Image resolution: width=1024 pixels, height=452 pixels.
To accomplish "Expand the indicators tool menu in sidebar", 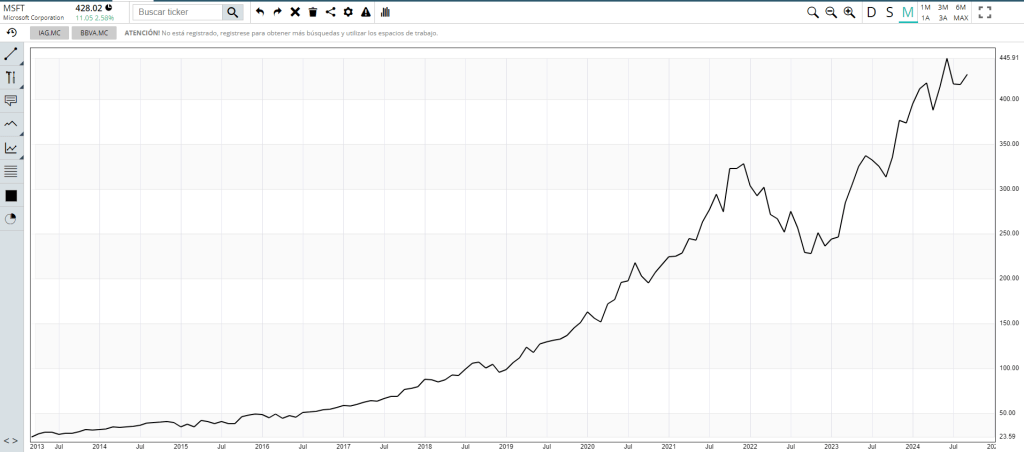I will [x=12, y=124].
